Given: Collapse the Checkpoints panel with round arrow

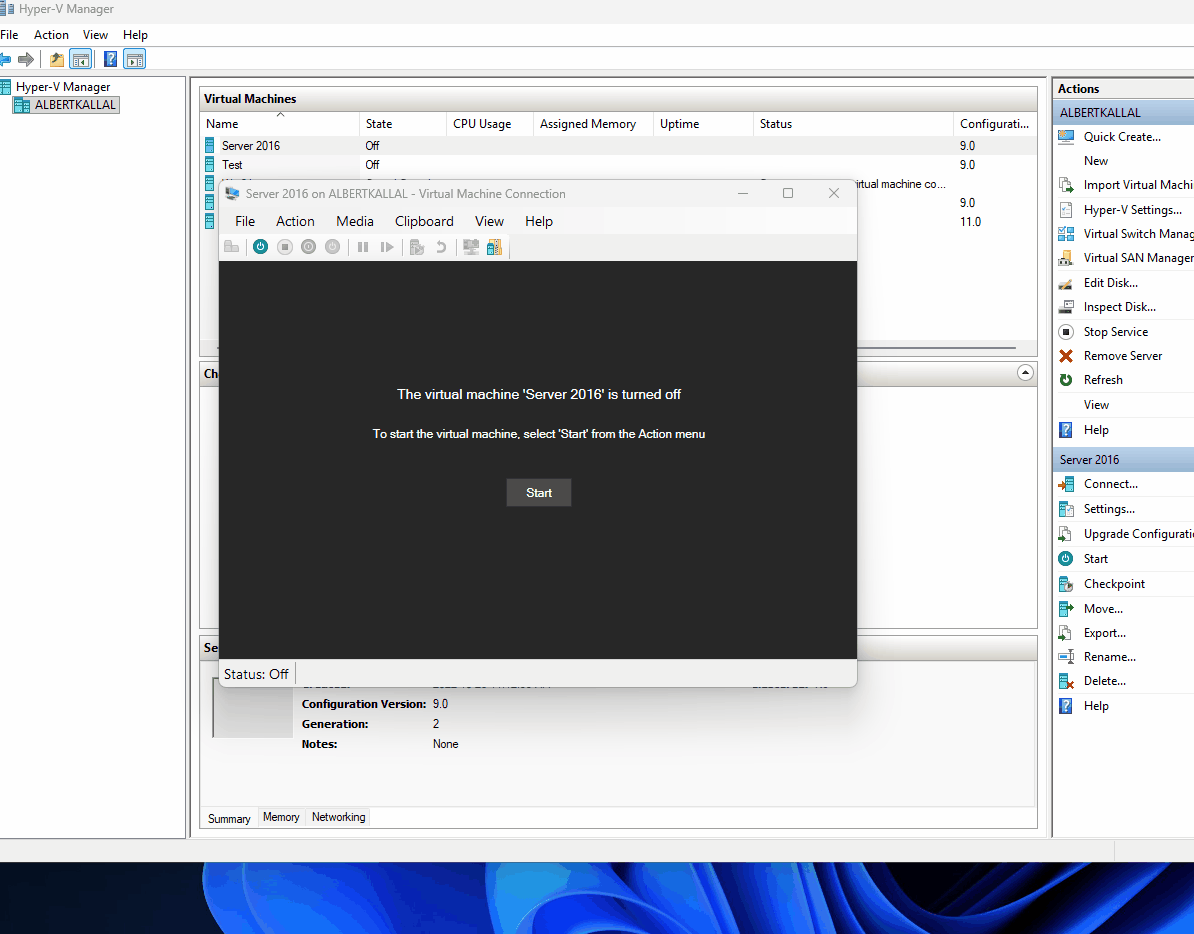Looking at the screenshot, I should coord(1025,373).
